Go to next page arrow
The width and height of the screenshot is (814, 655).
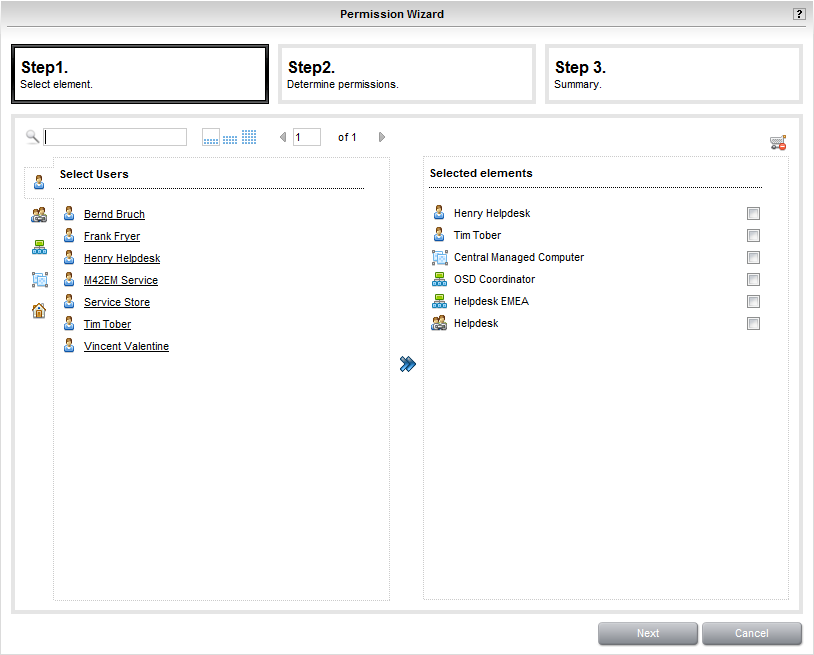pos(382,137)
